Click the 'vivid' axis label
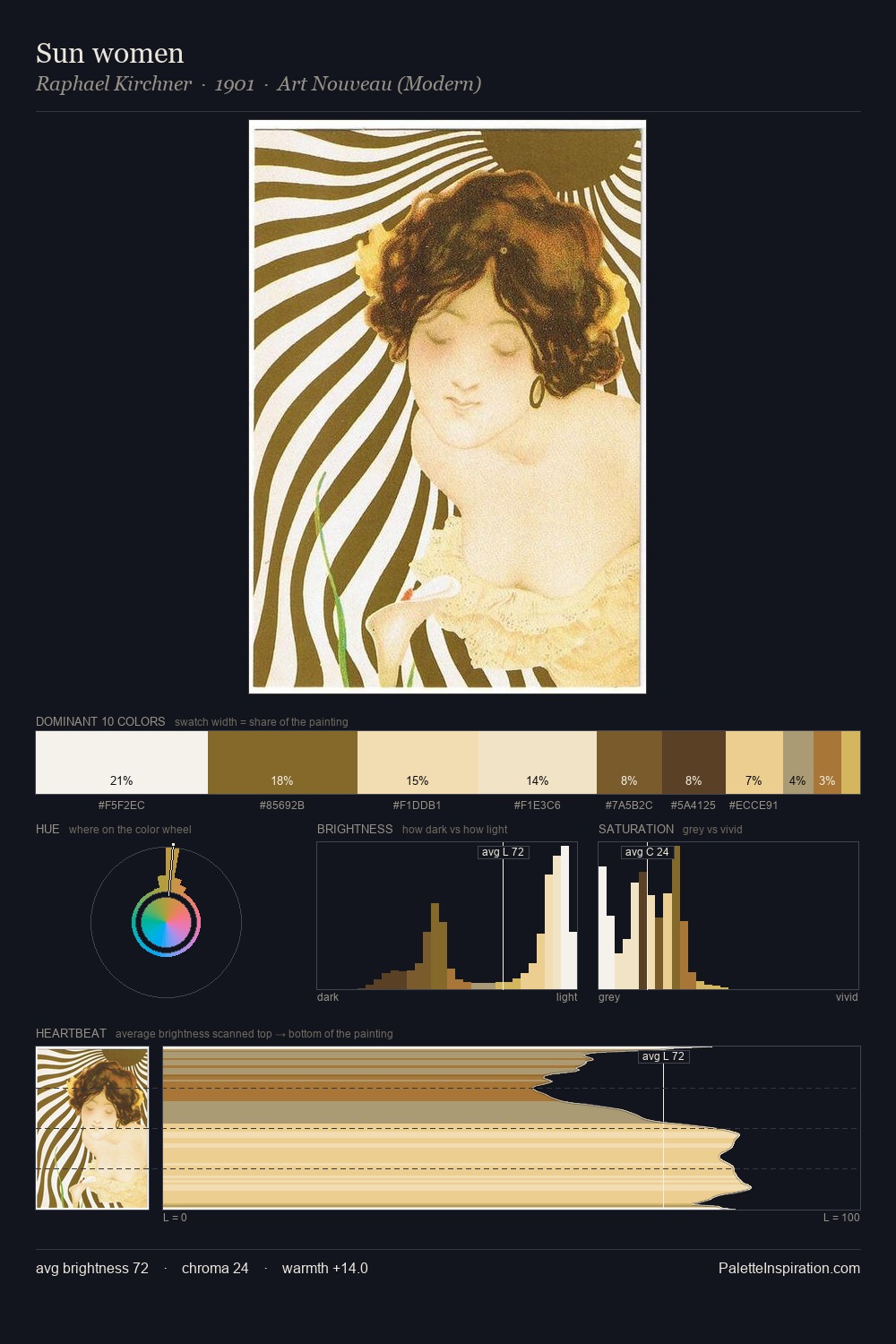The image size is (896, 1344). (x=847, y=997)
